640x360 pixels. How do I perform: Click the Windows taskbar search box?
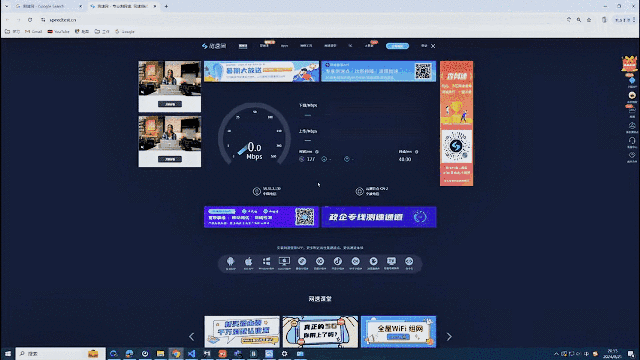(60, 354)
